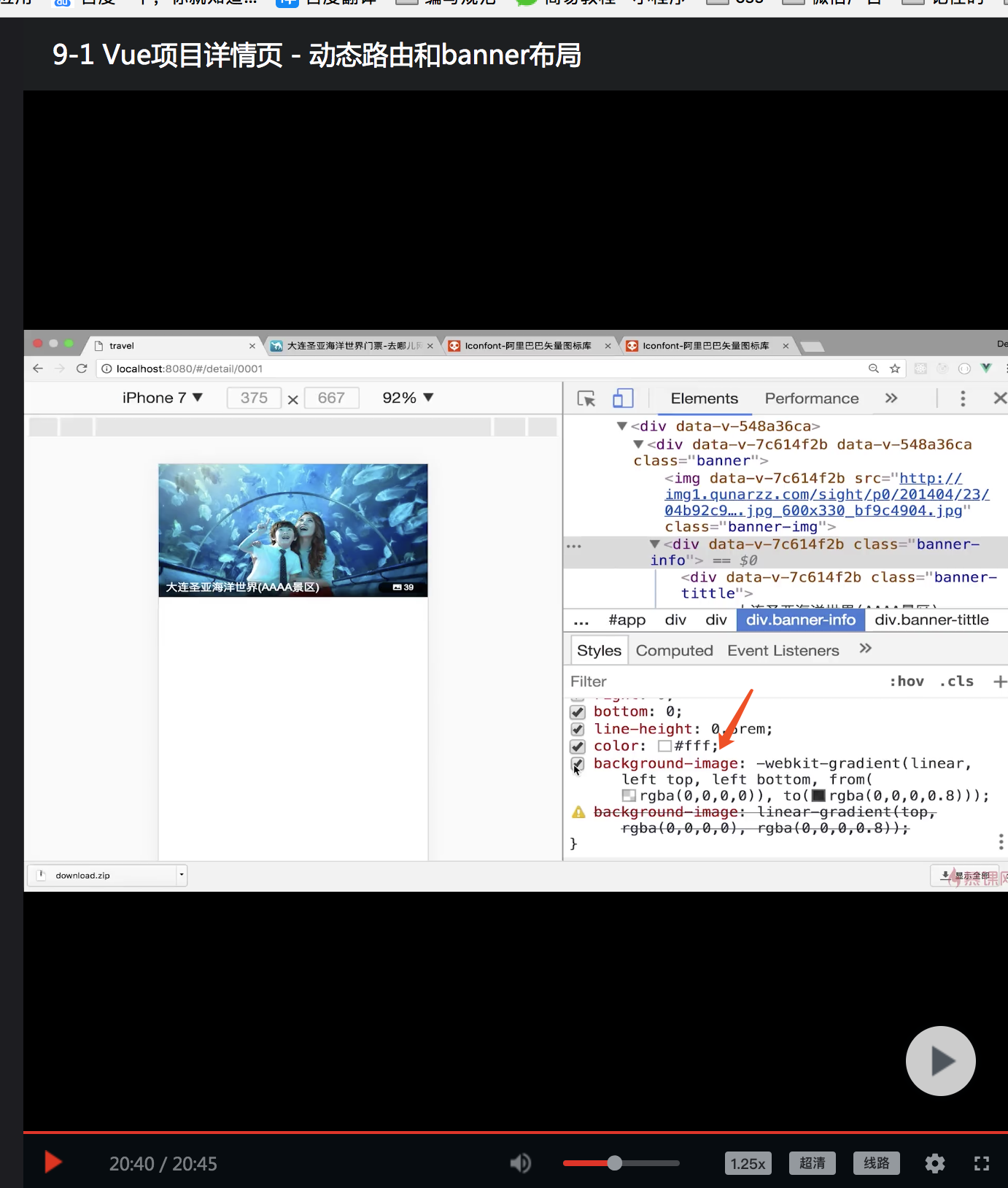Click the div.banner-info breadcrumb
This screenshot has width=1008, height=1188.
(x=801, y=620)
